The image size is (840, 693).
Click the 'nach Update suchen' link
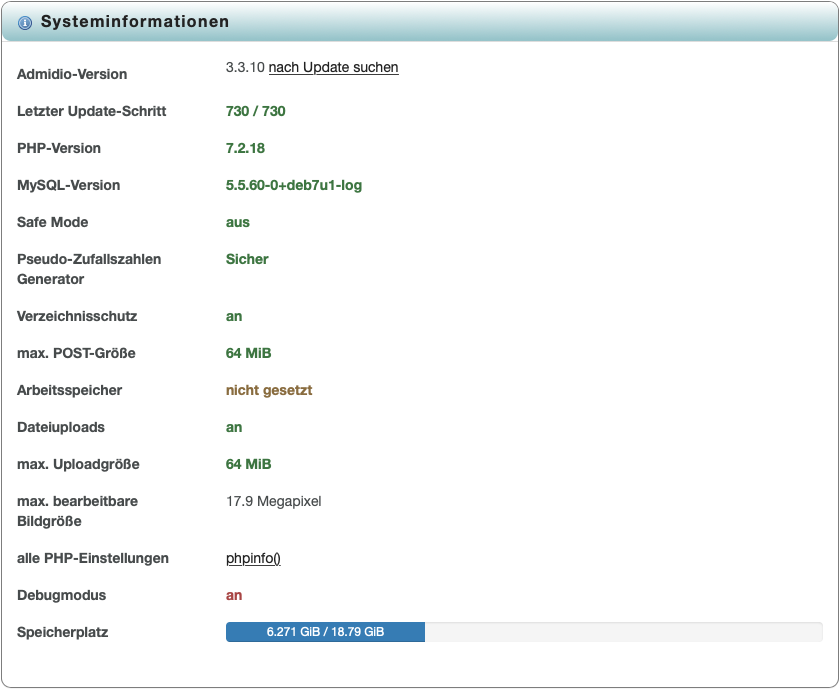[x=333, y=68]
